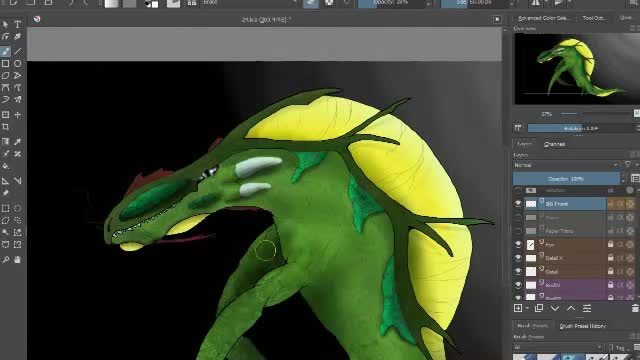640x360 pixels.
Task: Select the Pan hand tool
Action: click(18, 260)
